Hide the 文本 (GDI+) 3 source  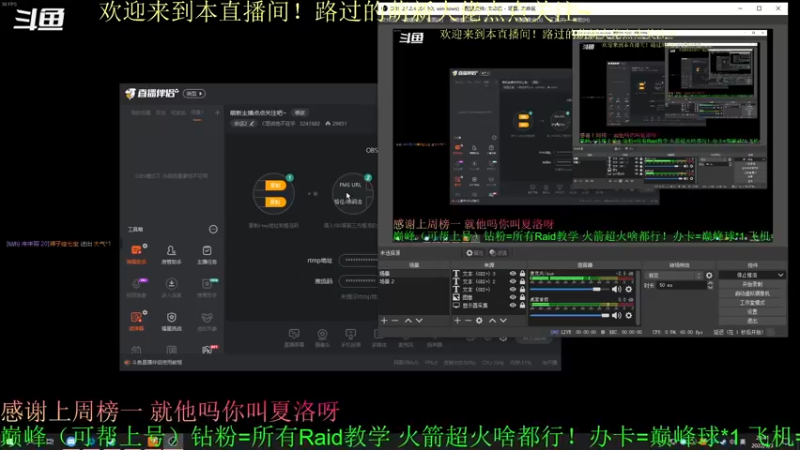[513, 273]
